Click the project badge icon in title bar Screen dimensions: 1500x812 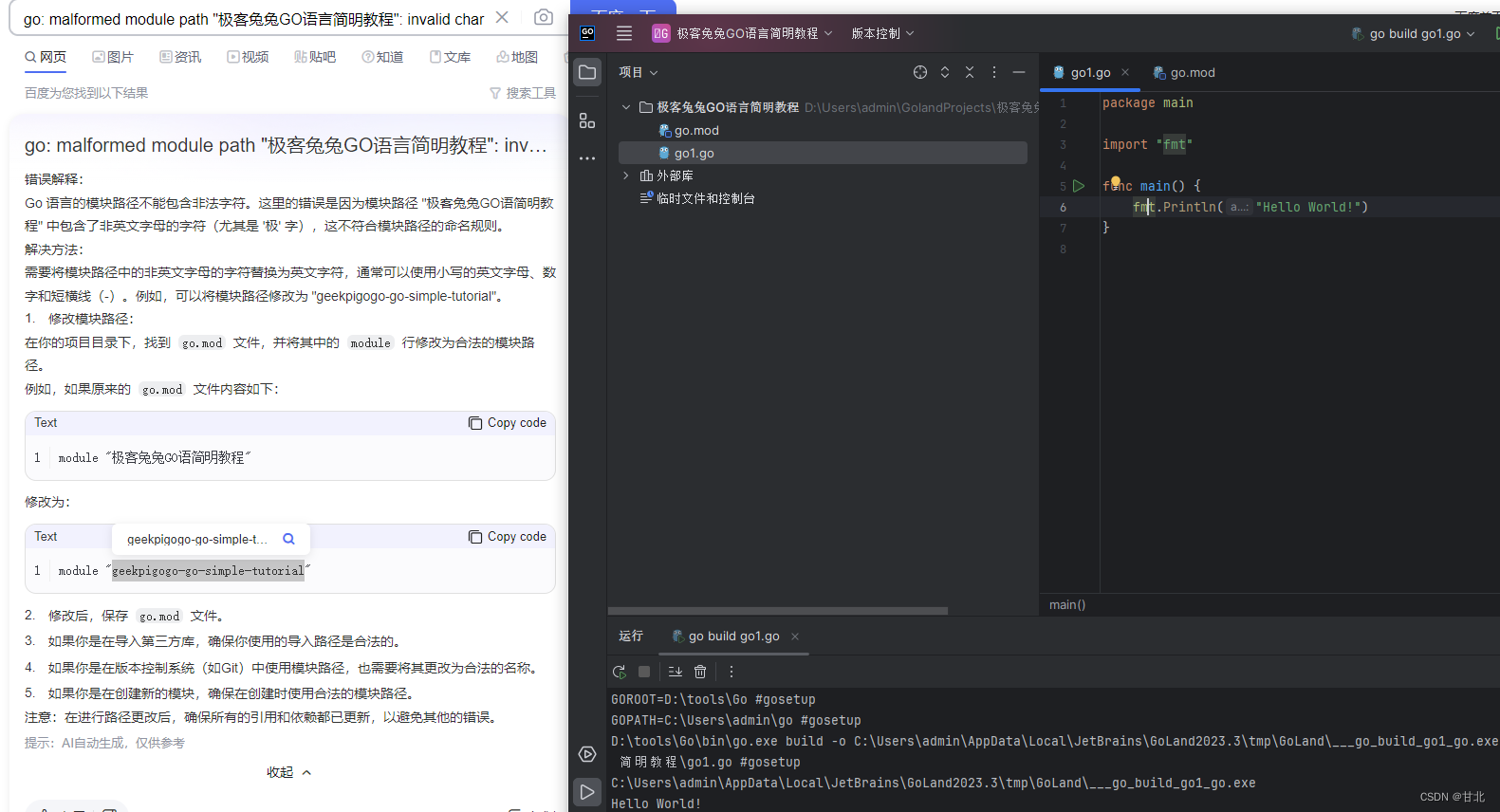pos(661,33)
